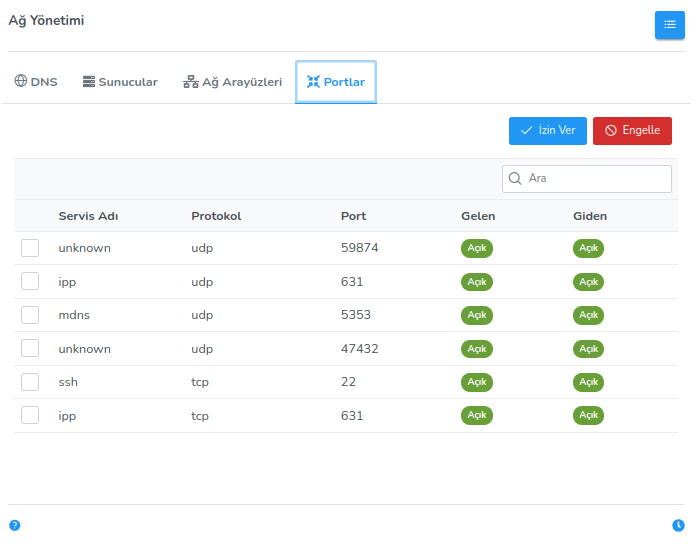This screenshot has height=551, width=696.
Task: Click the magnifier icon in search box
Action: [516, 179]
